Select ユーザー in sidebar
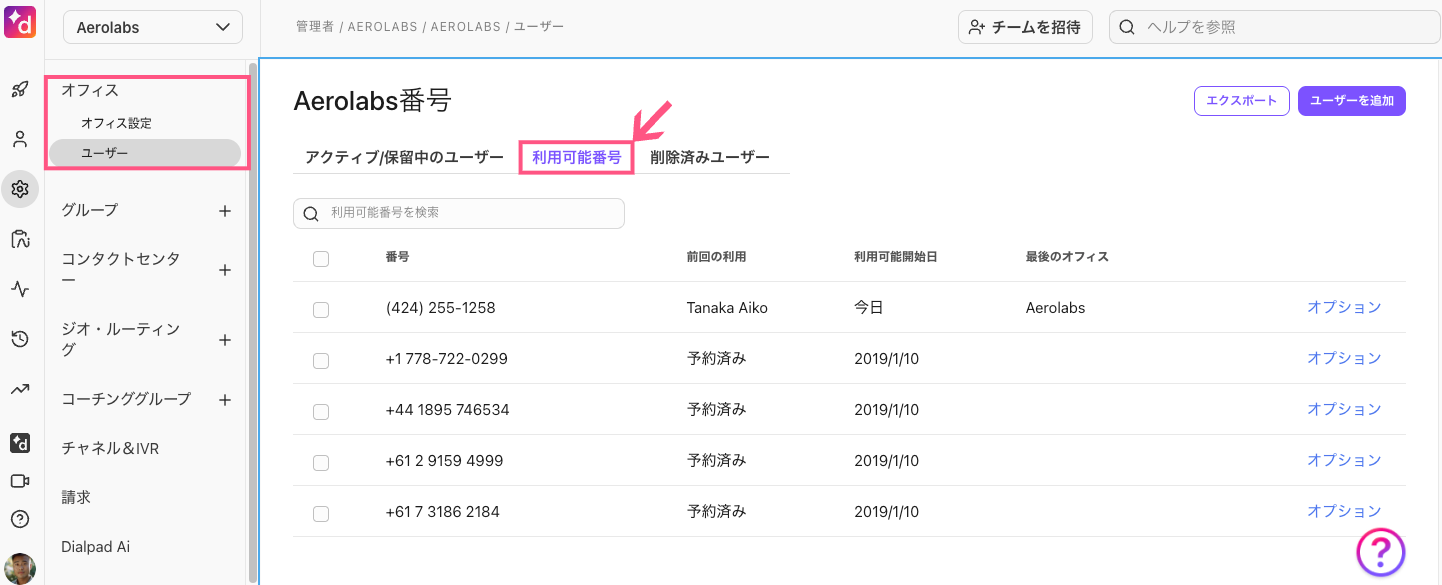 (145, 153)
